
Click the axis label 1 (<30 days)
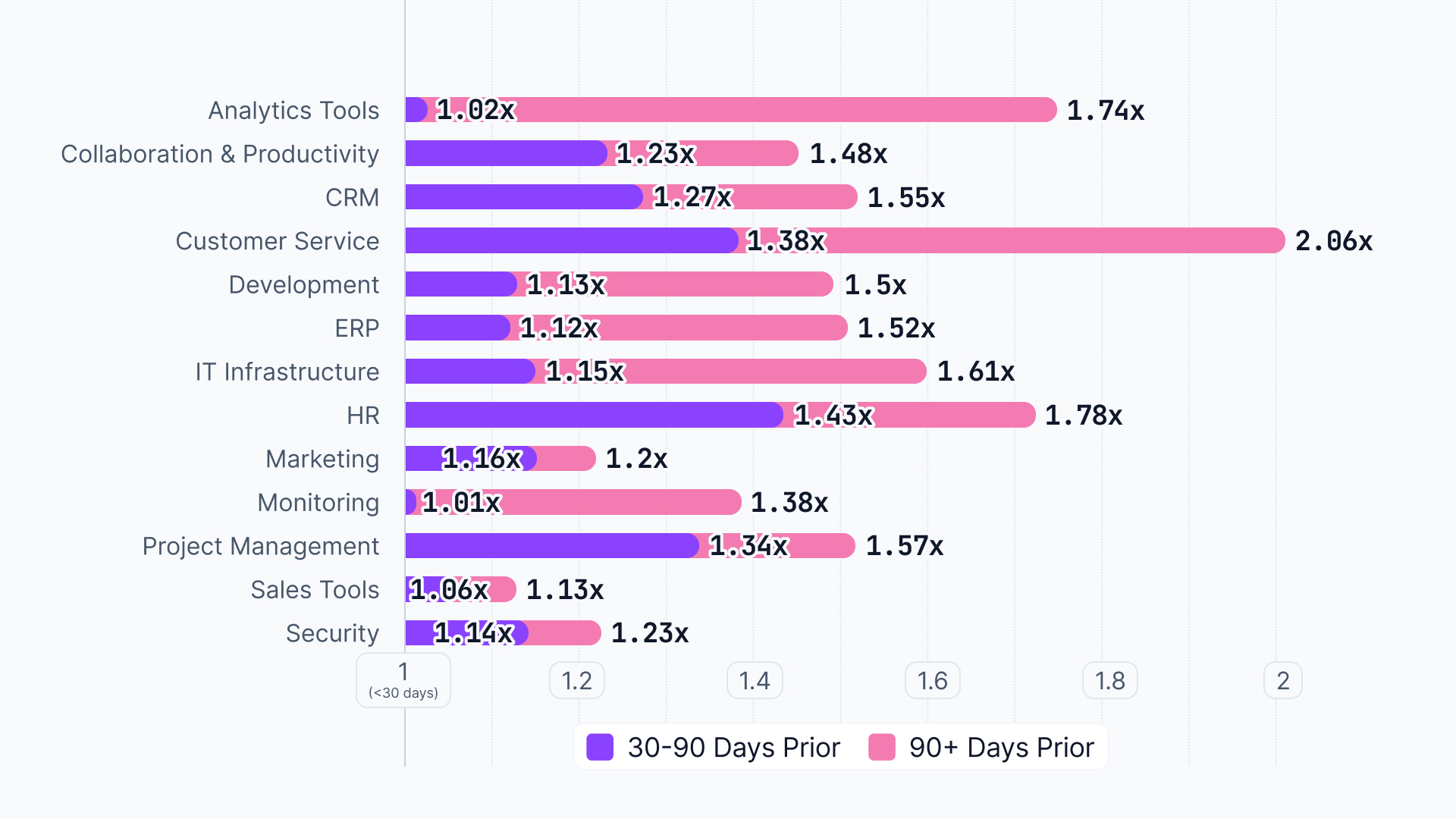[x=403, y=680]
